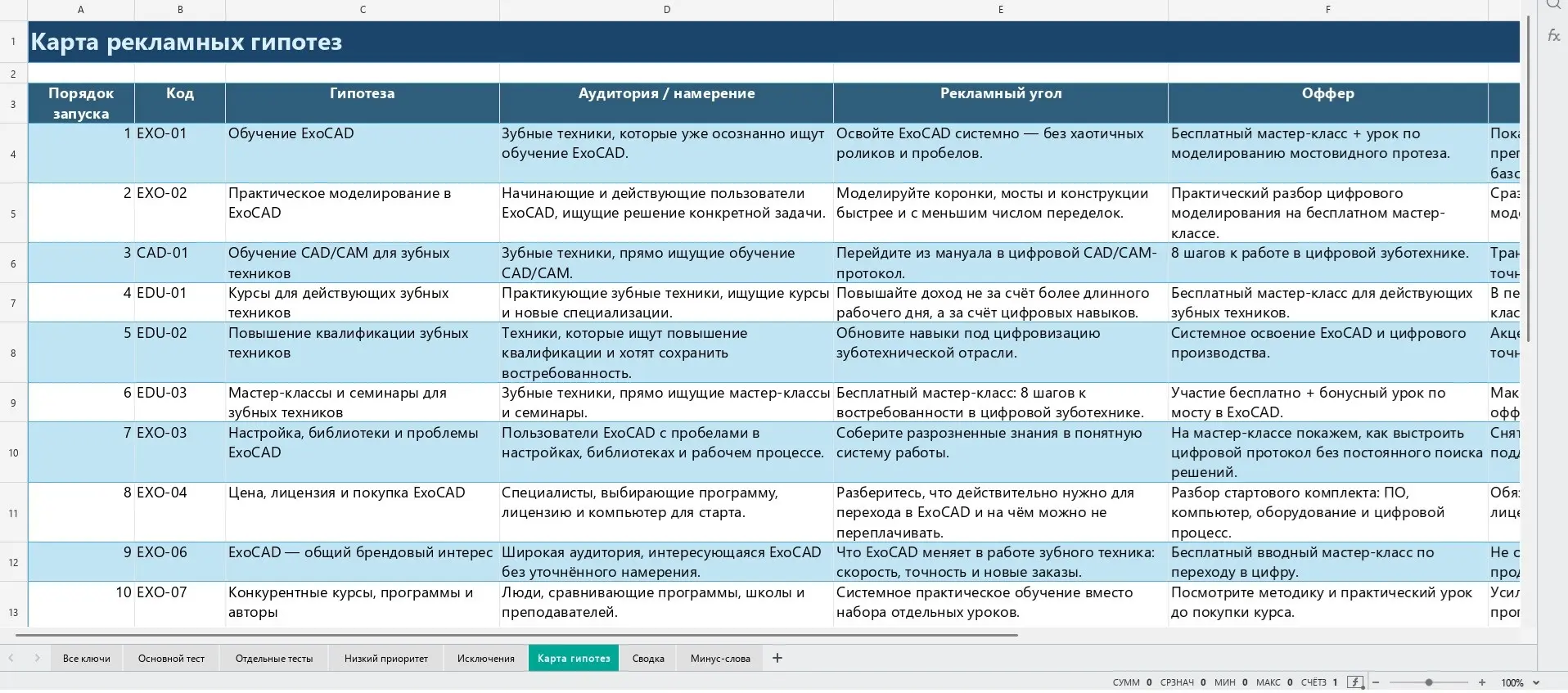Select the code cell 'EXO-01'
The image size is (1568, 693).
point(180,153)
